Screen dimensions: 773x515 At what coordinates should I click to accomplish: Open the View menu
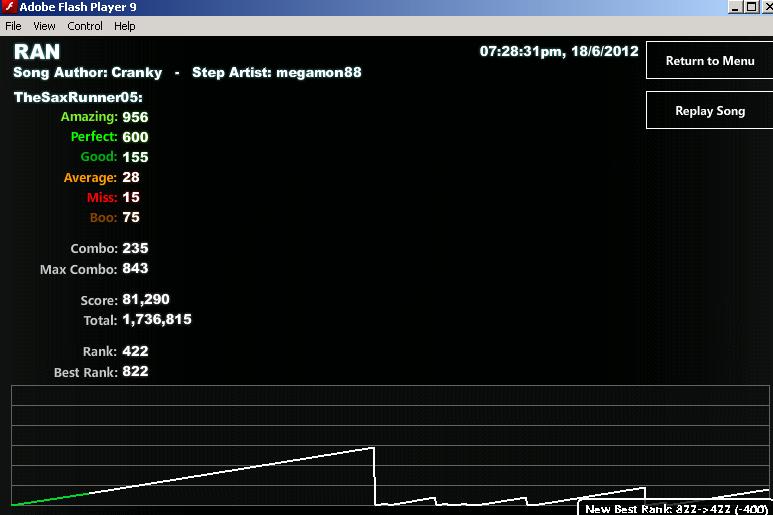44,26
